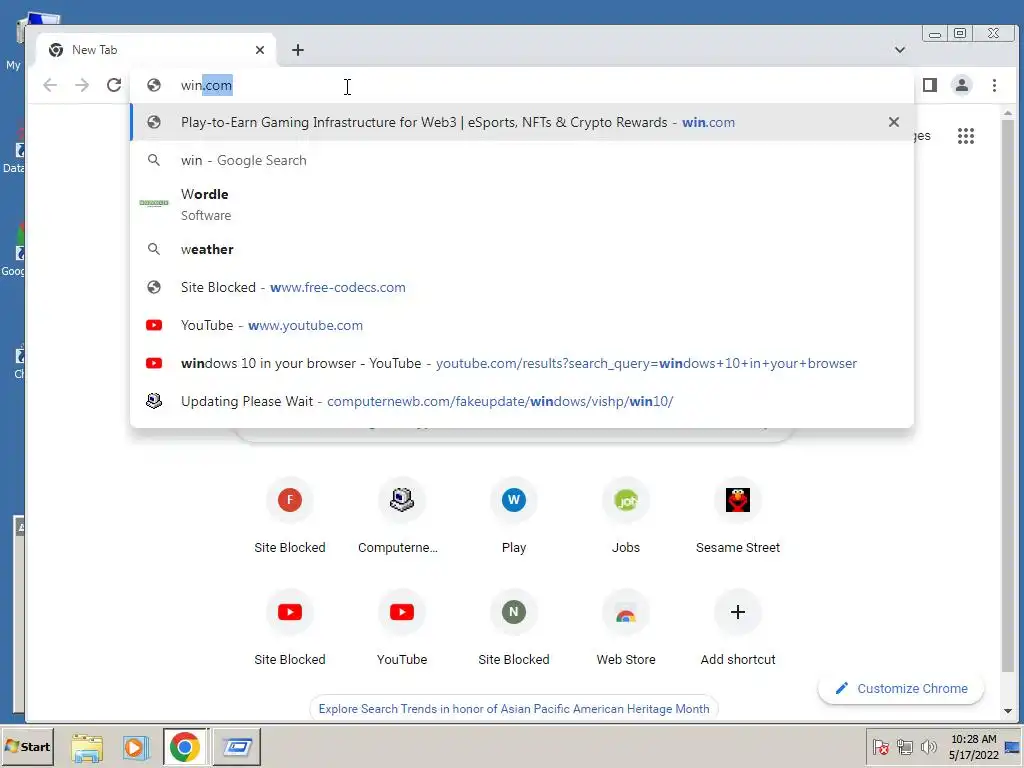The width and height of the screenshot is (1024, 768).
Task: Toggle the side panel icon
Action: [930, 85]
